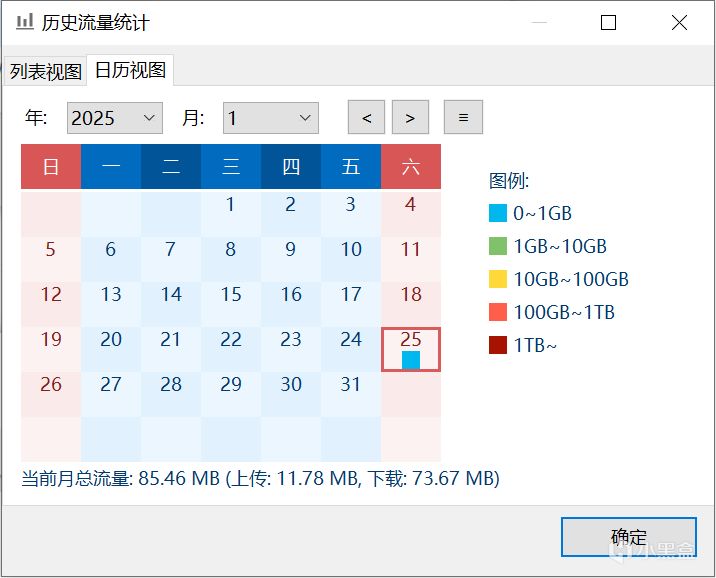Select day 26 in the calendar
The image size is (716, 578).
coord(51,394)
